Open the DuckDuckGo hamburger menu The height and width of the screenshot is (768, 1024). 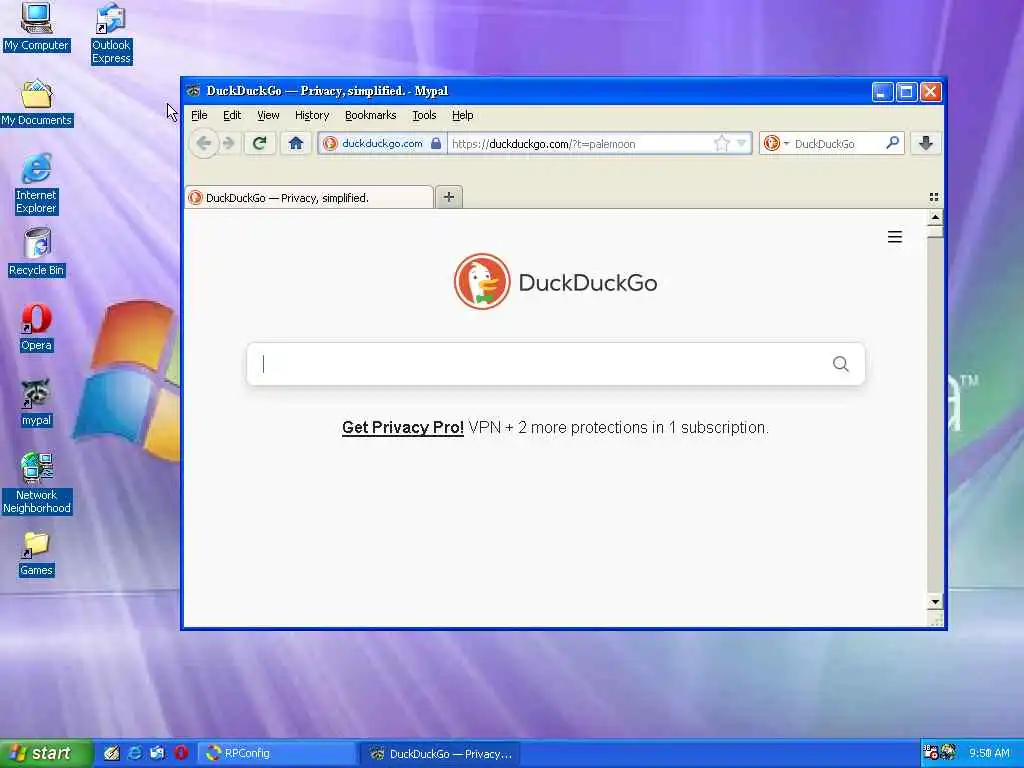pos(895,237)
